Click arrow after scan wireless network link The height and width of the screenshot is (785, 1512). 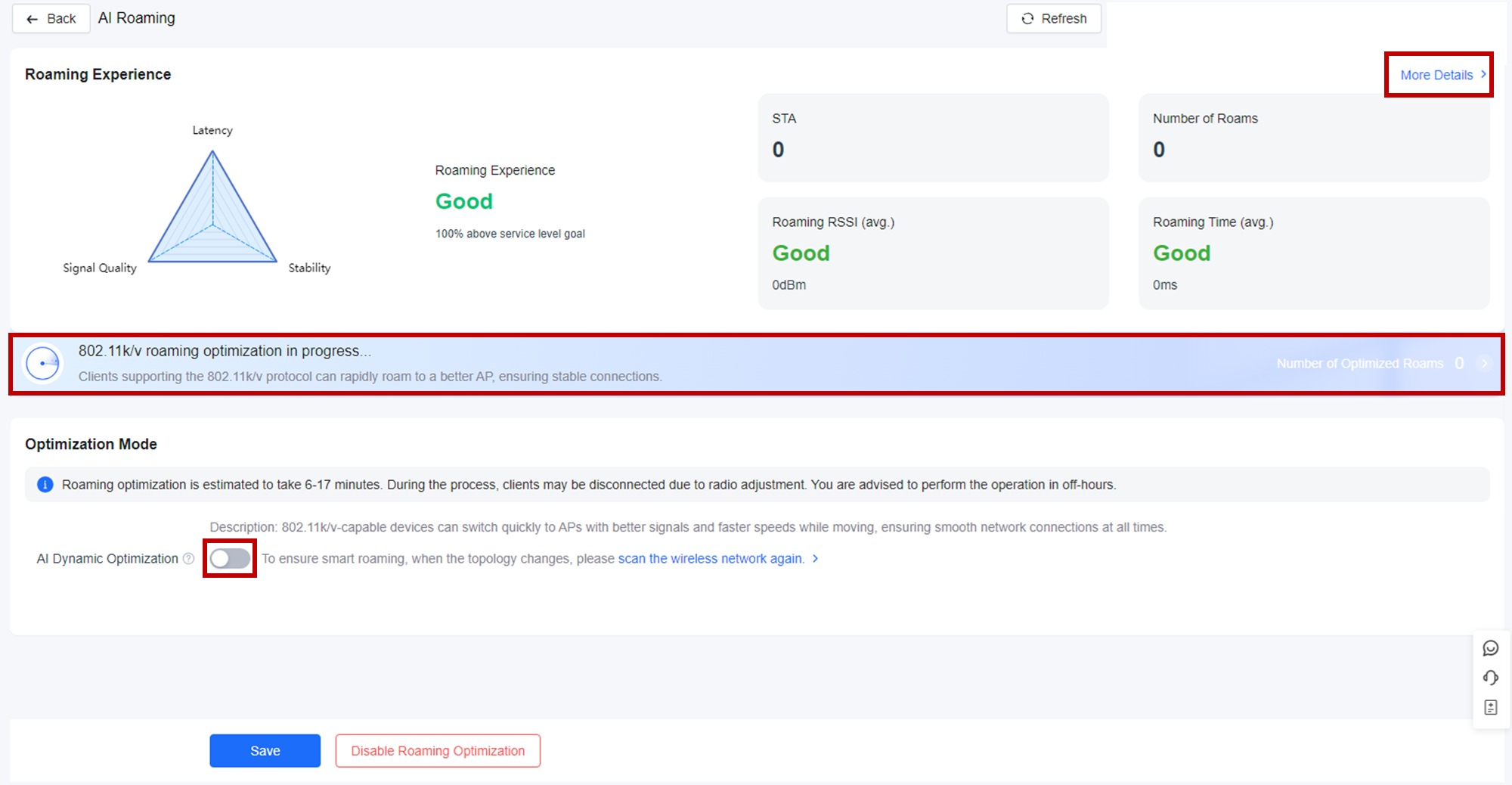coord(815,559)
